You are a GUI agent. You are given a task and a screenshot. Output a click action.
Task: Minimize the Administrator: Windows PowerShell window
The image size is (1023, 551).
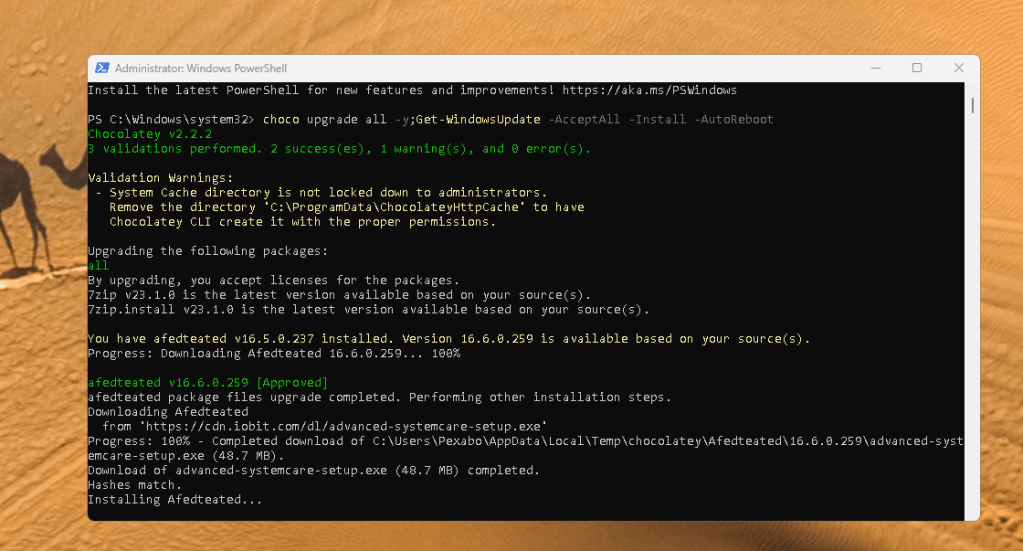pos(876,68)
